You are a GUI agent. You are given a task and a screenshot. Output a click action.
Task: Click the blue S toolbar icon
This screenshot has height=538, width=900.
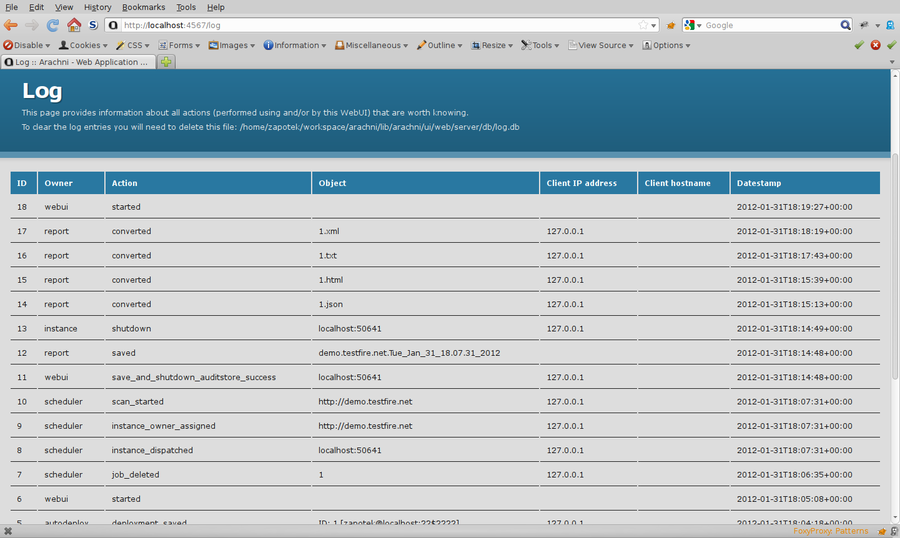(x=93, y=25)
